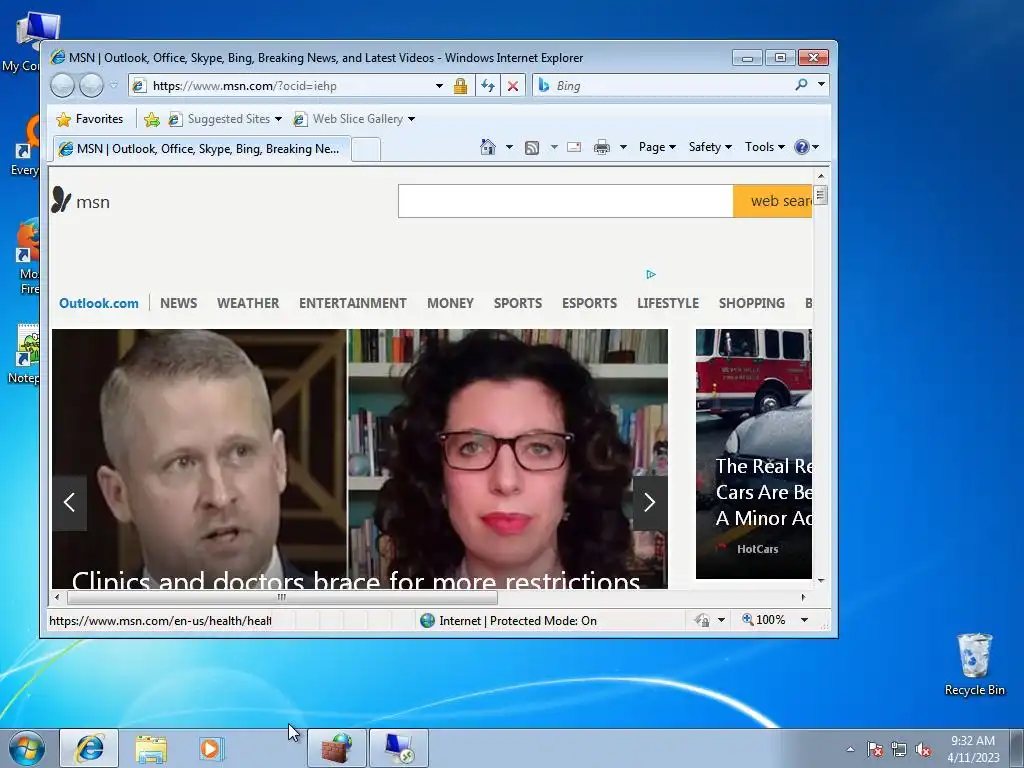
Task: Open Suggested Sites favorites link
Action: point(224,119)
